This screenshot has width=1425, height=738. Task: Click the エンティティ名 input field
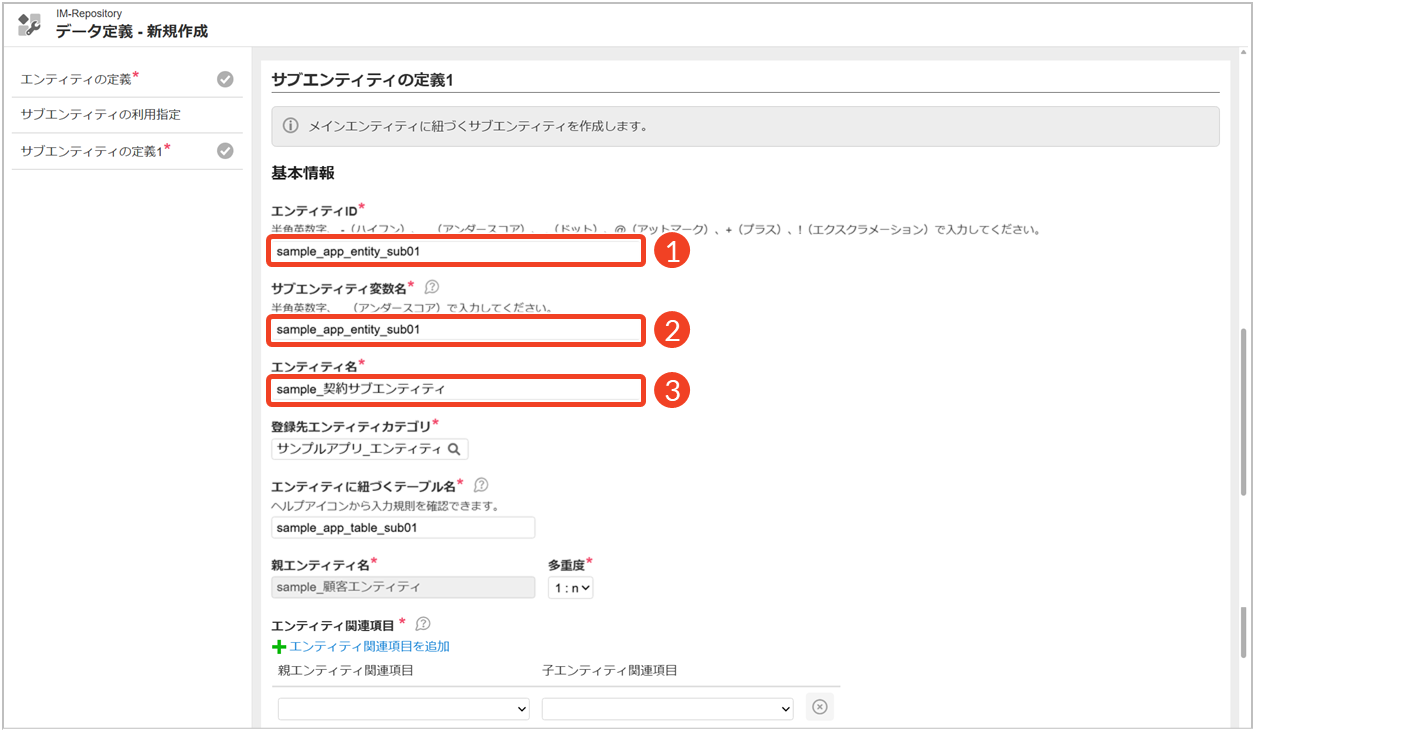coord(456,389)
